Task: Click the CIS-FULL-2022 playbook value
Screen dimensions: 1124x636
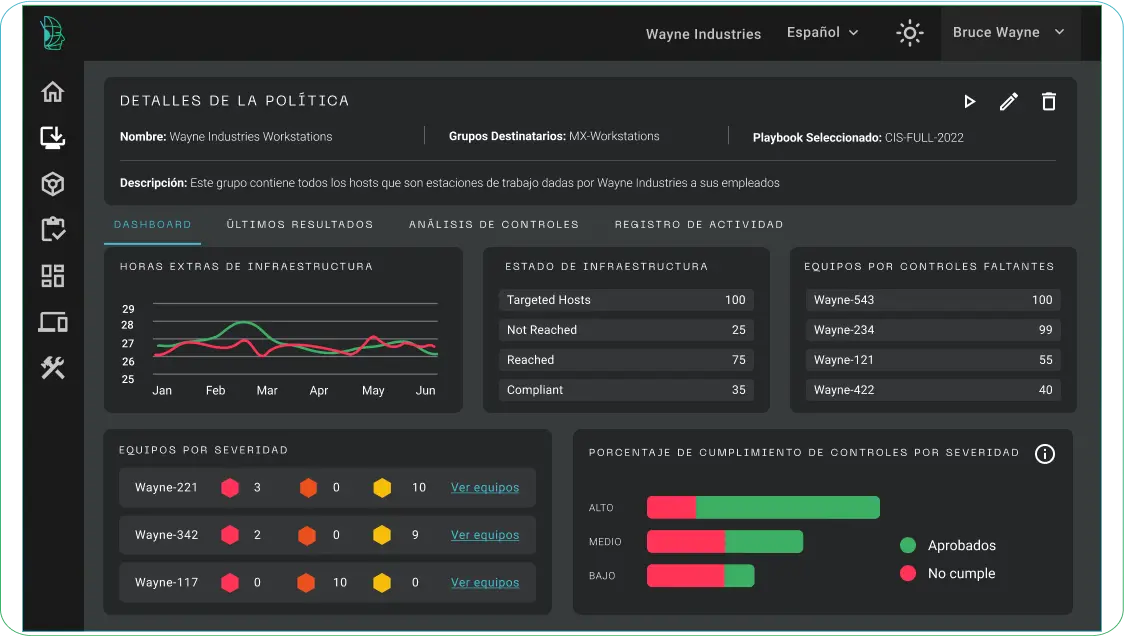Action: coord(924,138)
